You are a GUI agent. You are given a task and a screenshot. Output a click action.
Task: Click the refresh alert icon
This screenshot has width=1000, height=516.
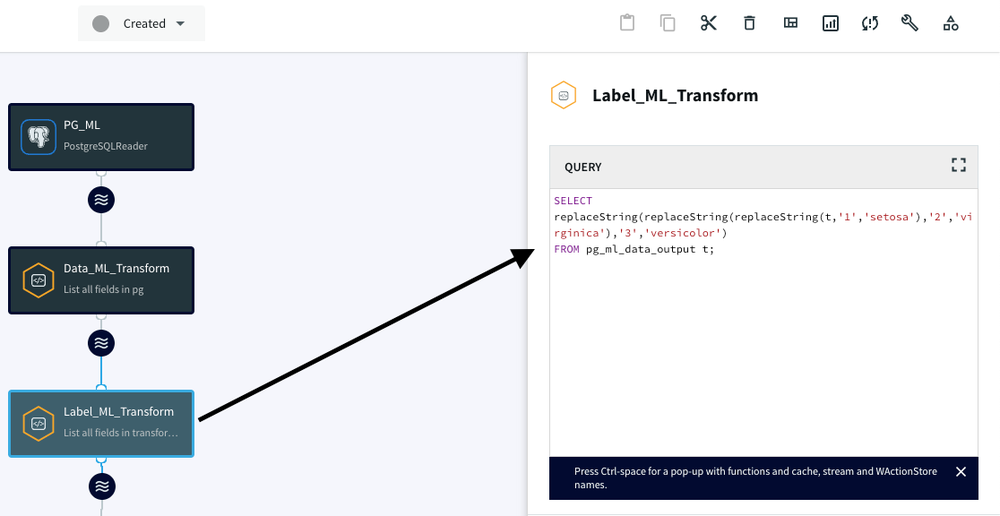[x=870, y=24]
